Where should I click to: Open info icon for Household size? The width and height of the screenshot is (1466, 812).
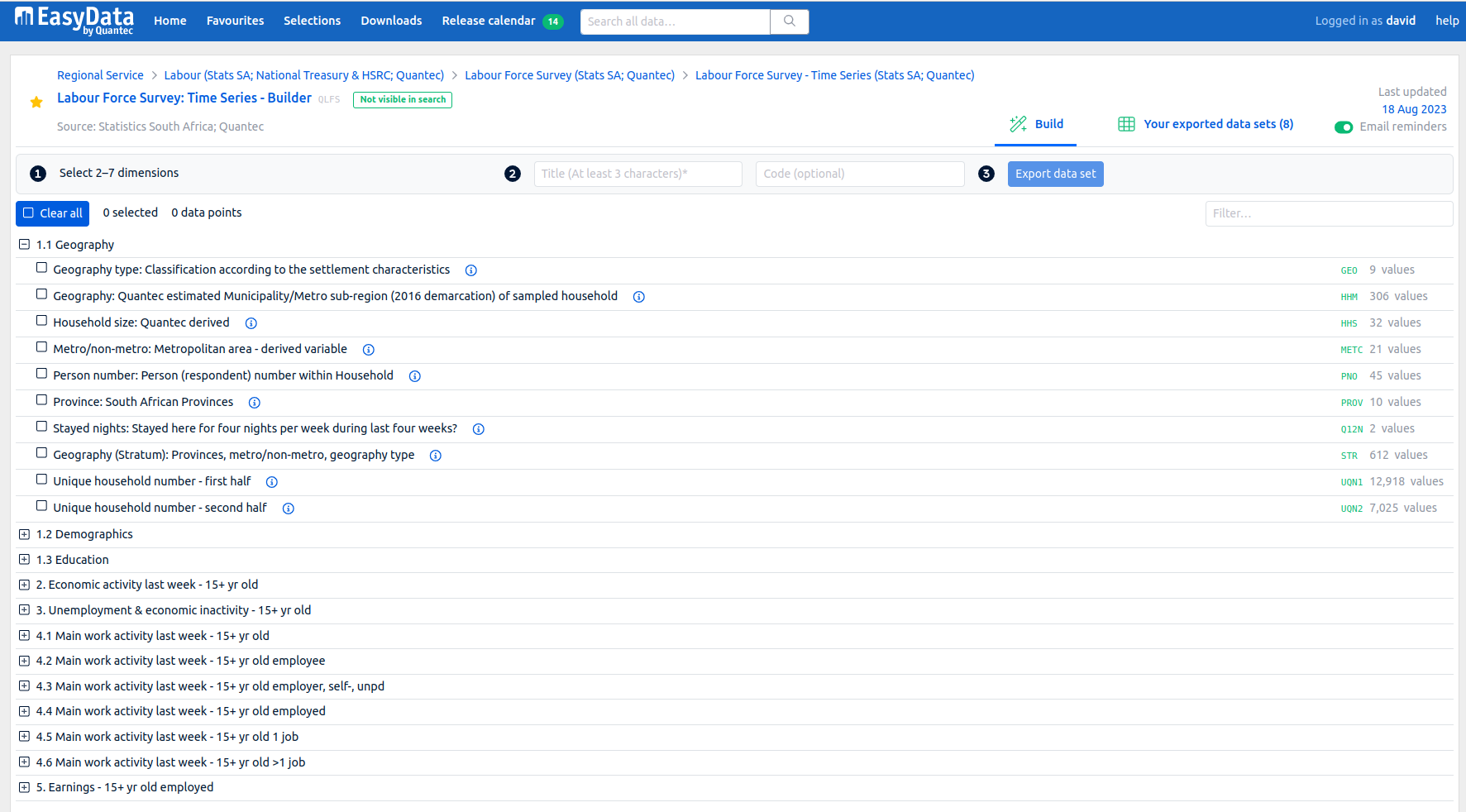coord(251,323)
